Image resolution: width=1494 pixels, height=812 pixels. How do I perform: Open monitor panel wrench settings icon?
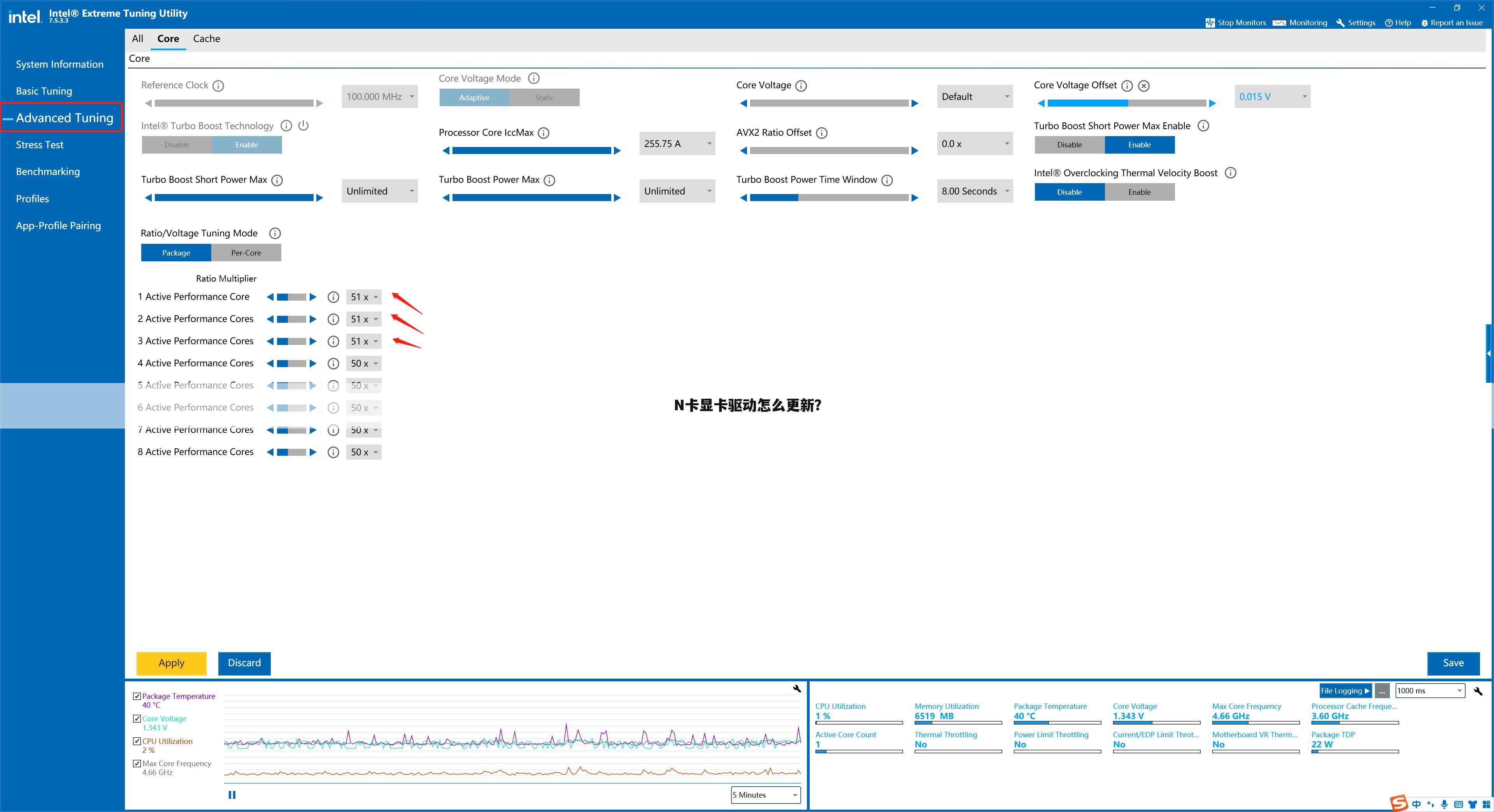[1478, 691]
